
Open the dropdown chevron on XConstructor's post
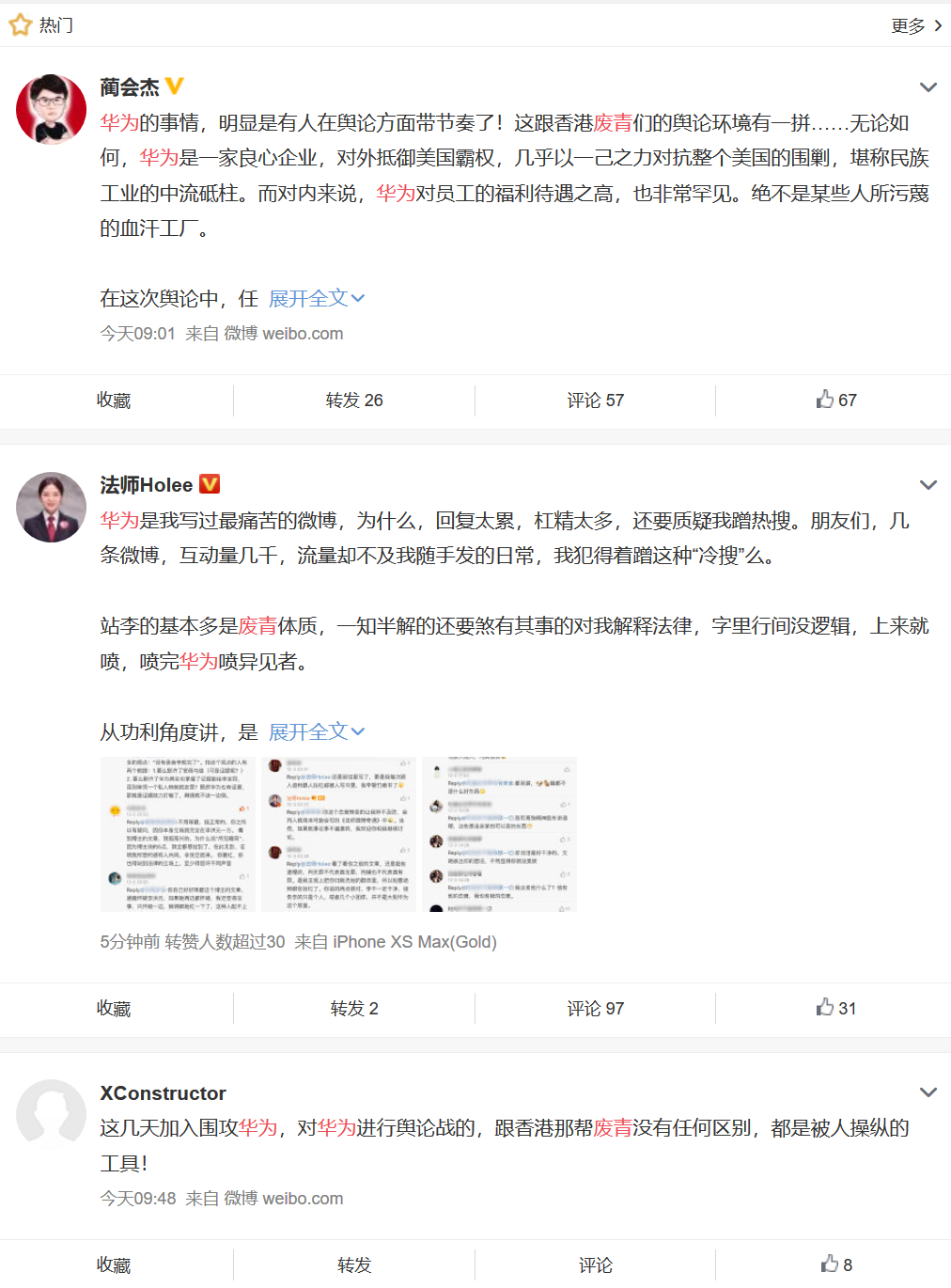click(x=928, y=1092)
